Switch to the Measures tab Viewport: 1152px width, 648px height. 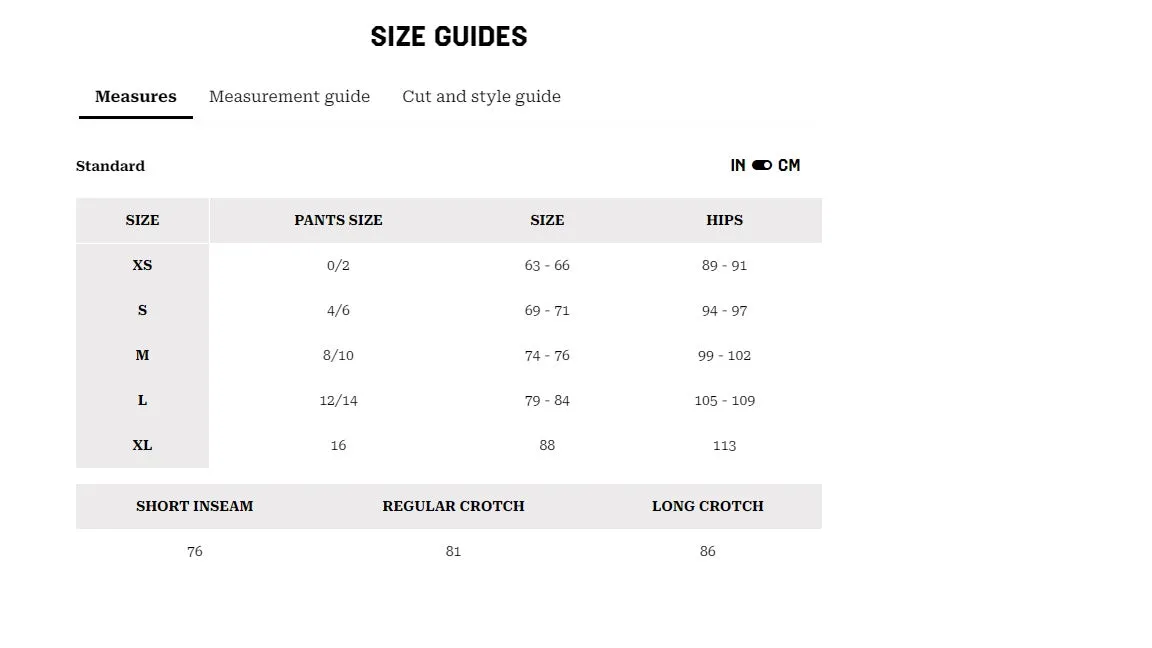coord(136,96)
